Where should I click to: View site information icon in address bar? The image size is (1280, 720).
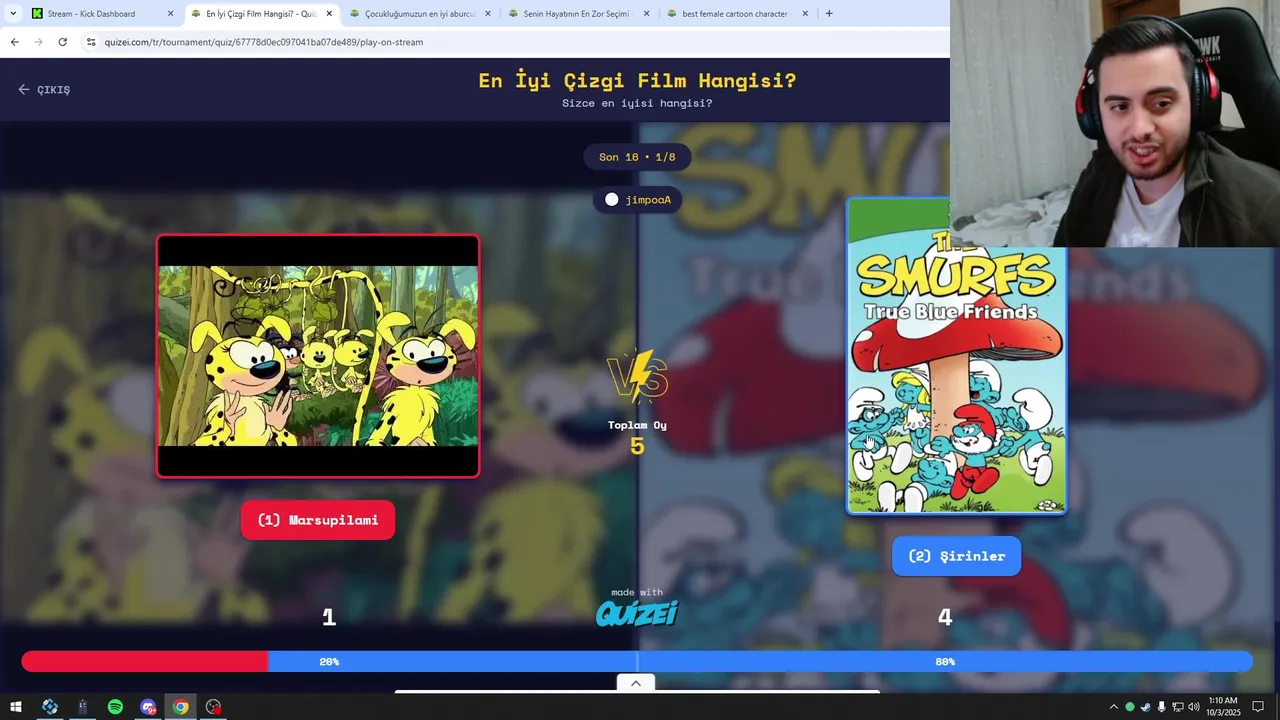(x=91, y=42)
